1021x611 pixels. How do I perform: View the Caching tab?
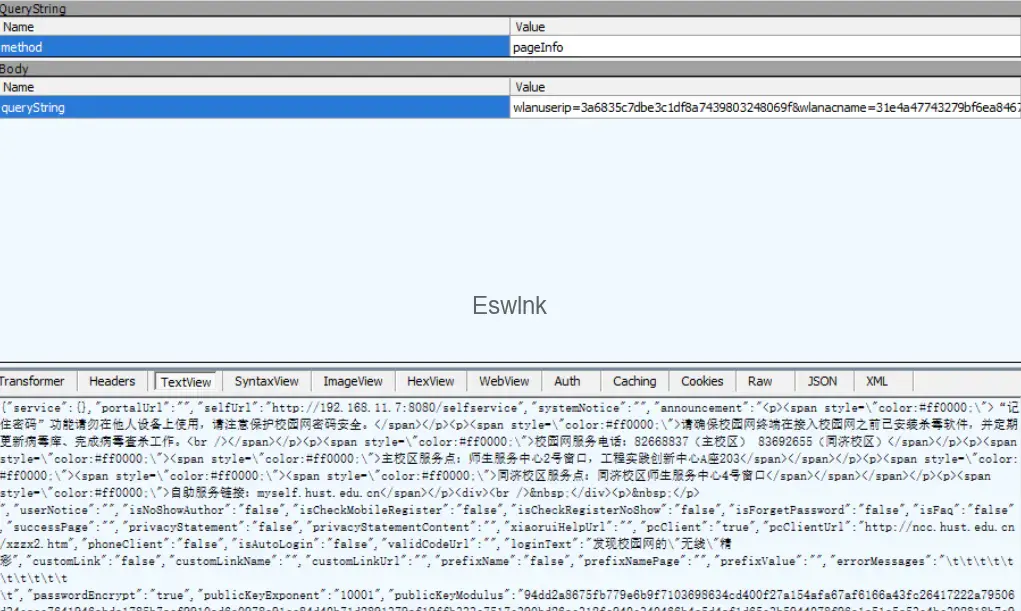[634, 381]
